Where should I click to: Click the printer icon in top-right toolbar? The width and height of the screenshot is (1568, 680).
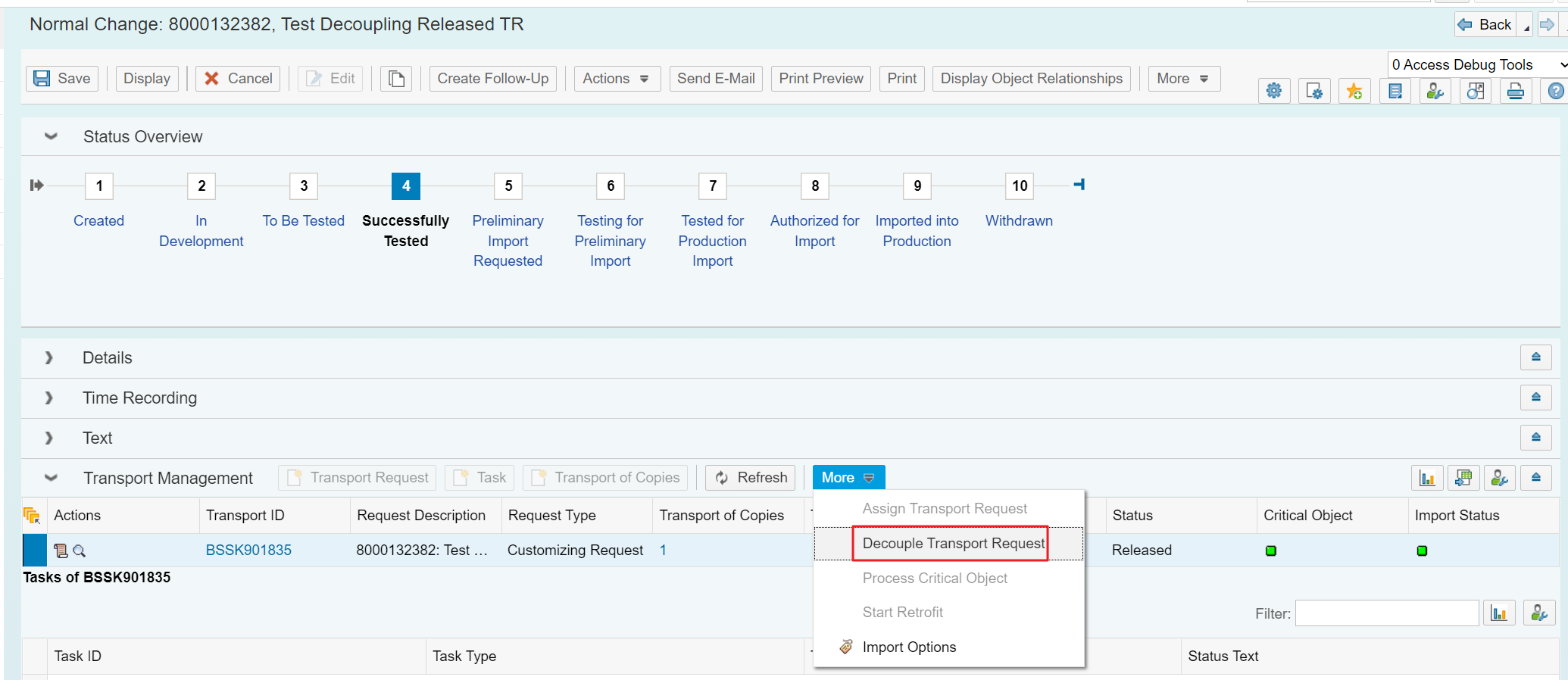click(x=1515, y=92)
